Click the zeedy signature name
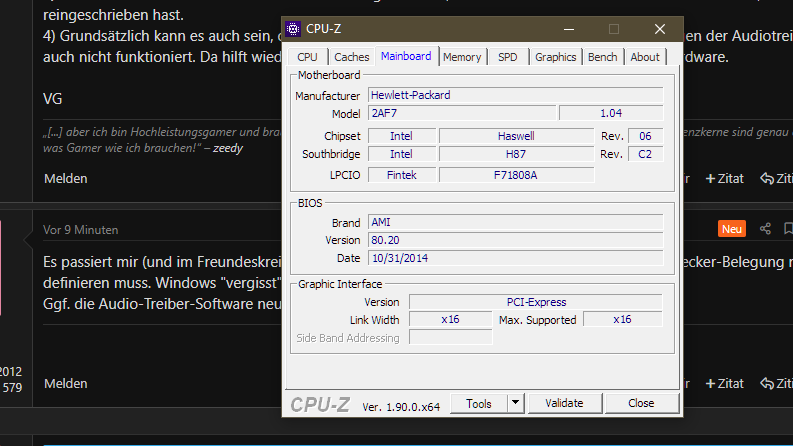The width and height of the screenshot is (793, 446). coord(228,148)
